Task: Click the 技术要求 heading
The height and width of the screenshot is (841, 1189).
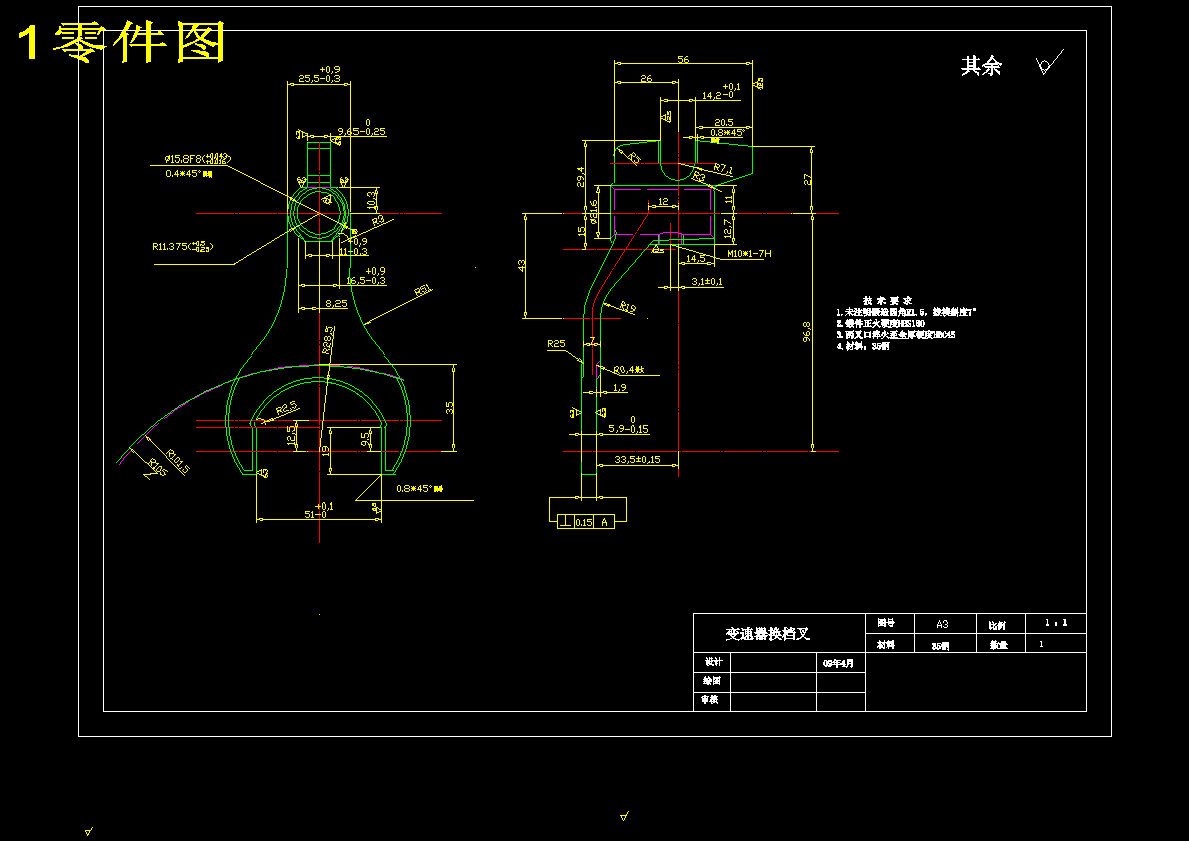Action: 886,300
